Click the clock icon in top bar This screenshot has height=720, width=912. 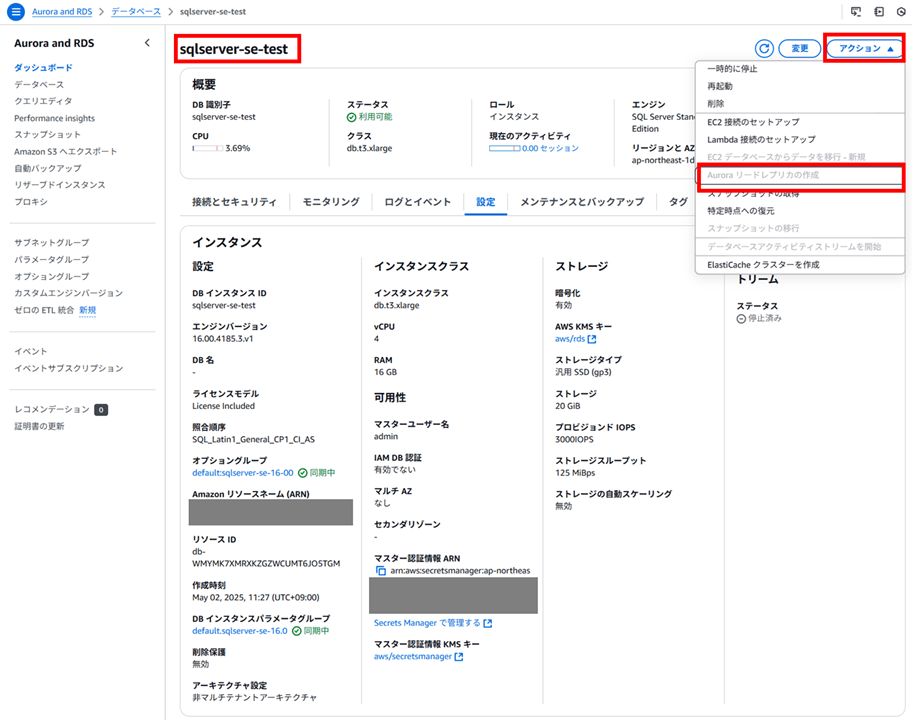click(x=901, y=12)
